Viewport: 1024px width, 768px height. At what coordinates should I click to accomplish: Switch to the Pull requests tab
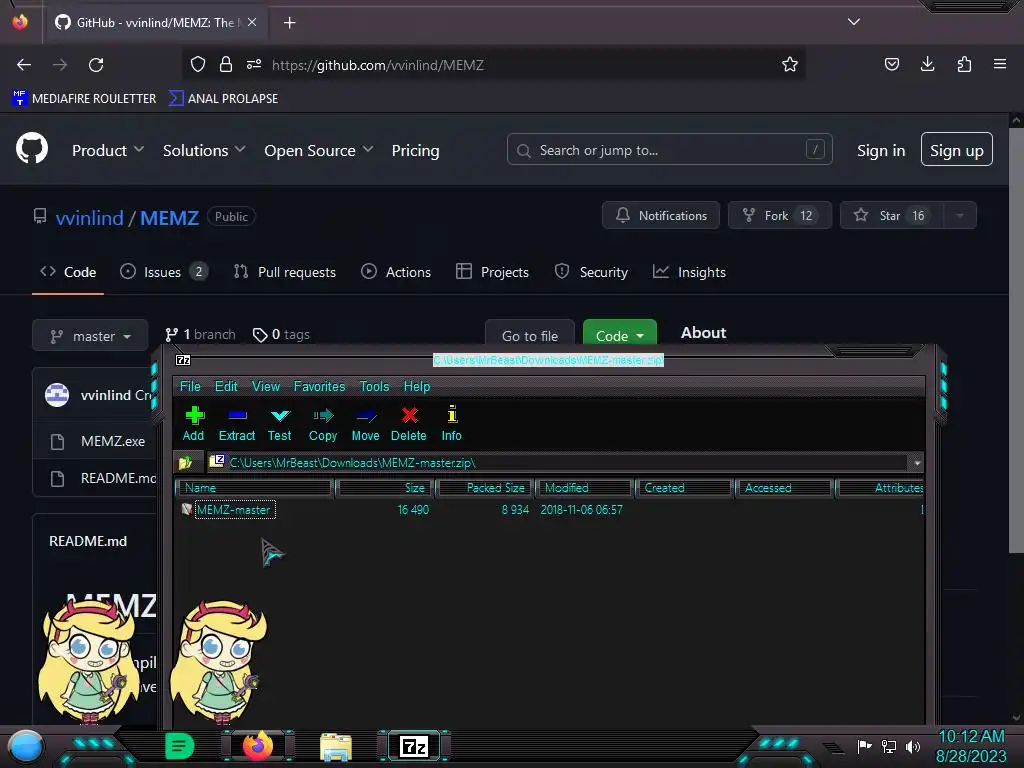point(285,272)
